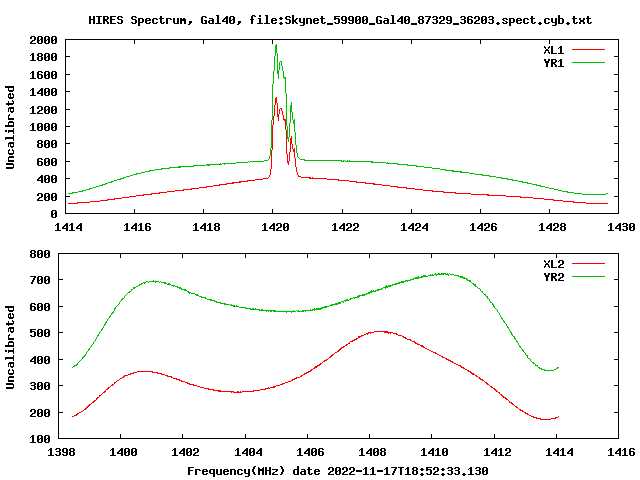The width and height of the screenshot is (640, 480).
Task: Click the 1422 x-axis tick label
Action: [345, 227]
